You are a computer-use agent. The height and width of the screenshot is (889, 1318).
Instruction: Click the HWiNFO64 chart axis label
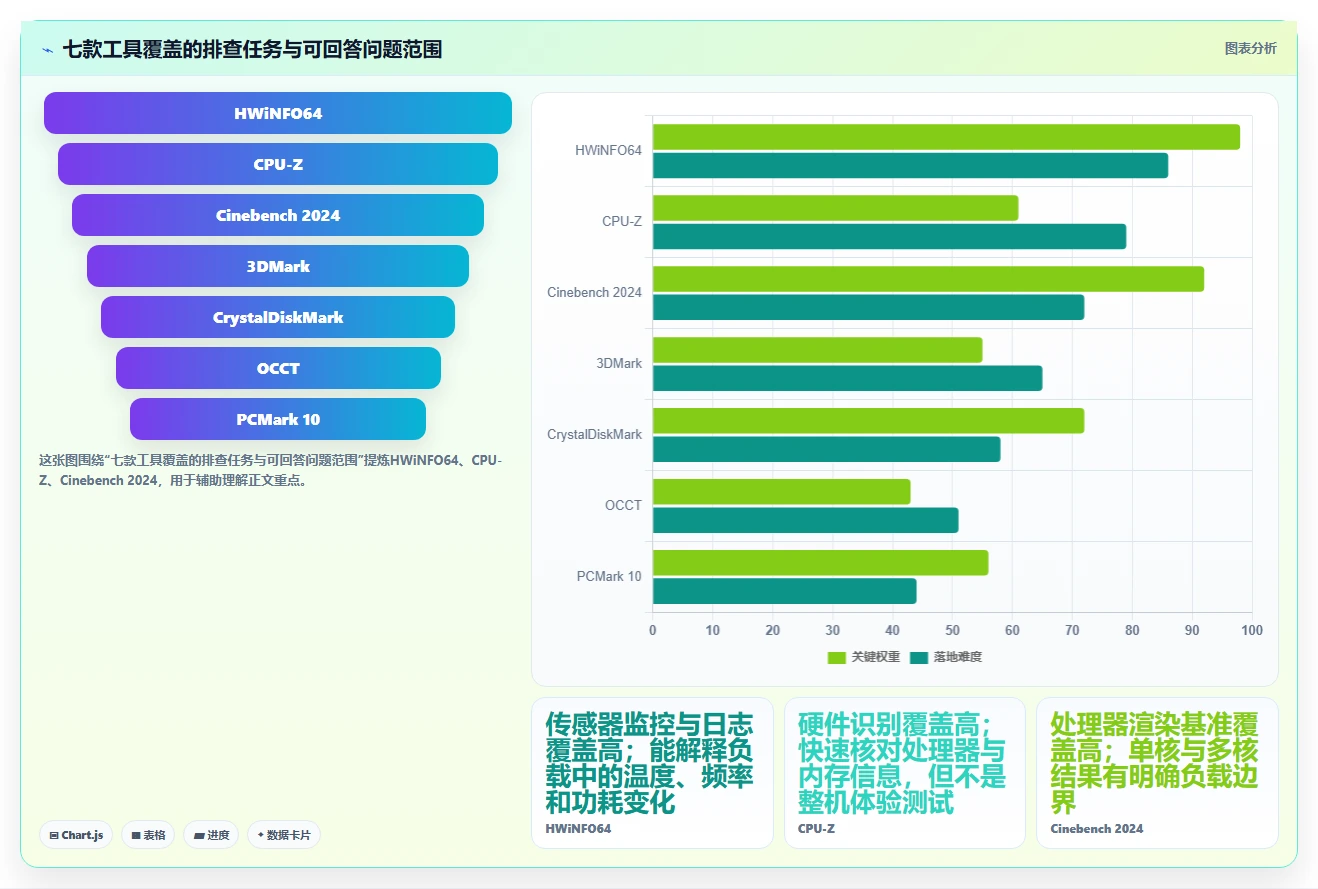(608, 151)
